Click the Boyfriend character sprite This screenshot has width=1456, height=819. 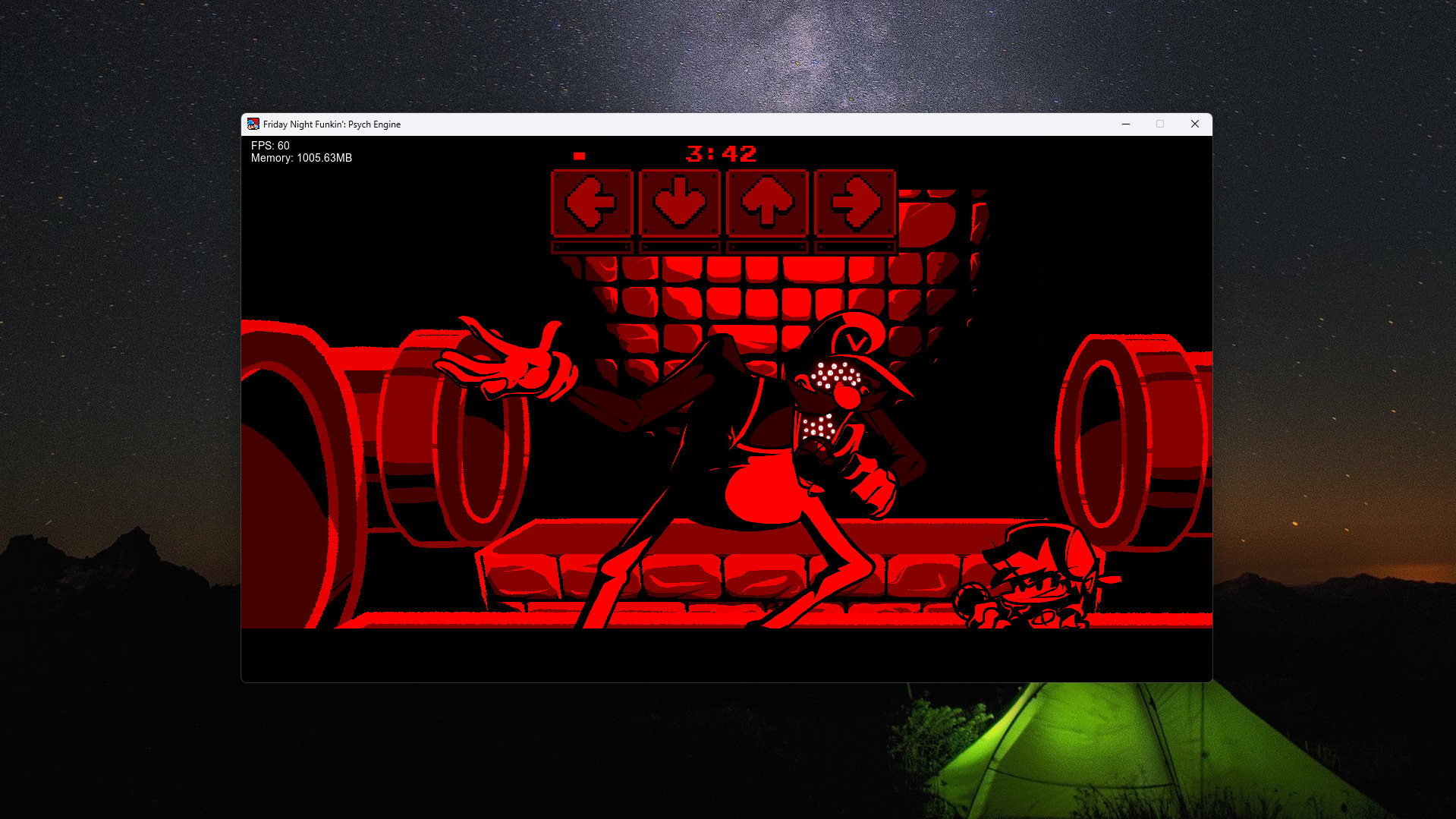[x=1037, y=575]
